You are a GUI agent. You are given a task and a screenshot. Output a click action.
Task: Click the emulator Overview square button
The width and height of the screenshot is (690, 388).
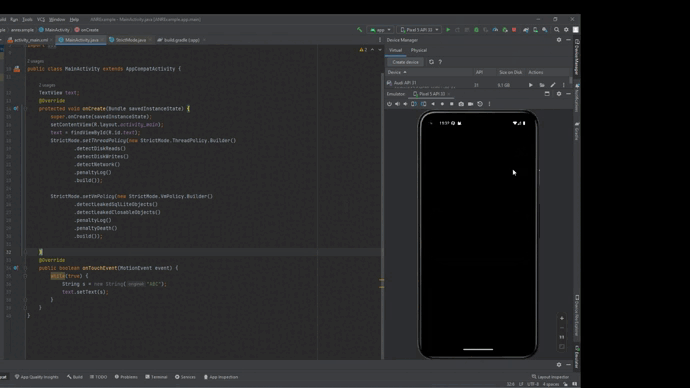451,104
